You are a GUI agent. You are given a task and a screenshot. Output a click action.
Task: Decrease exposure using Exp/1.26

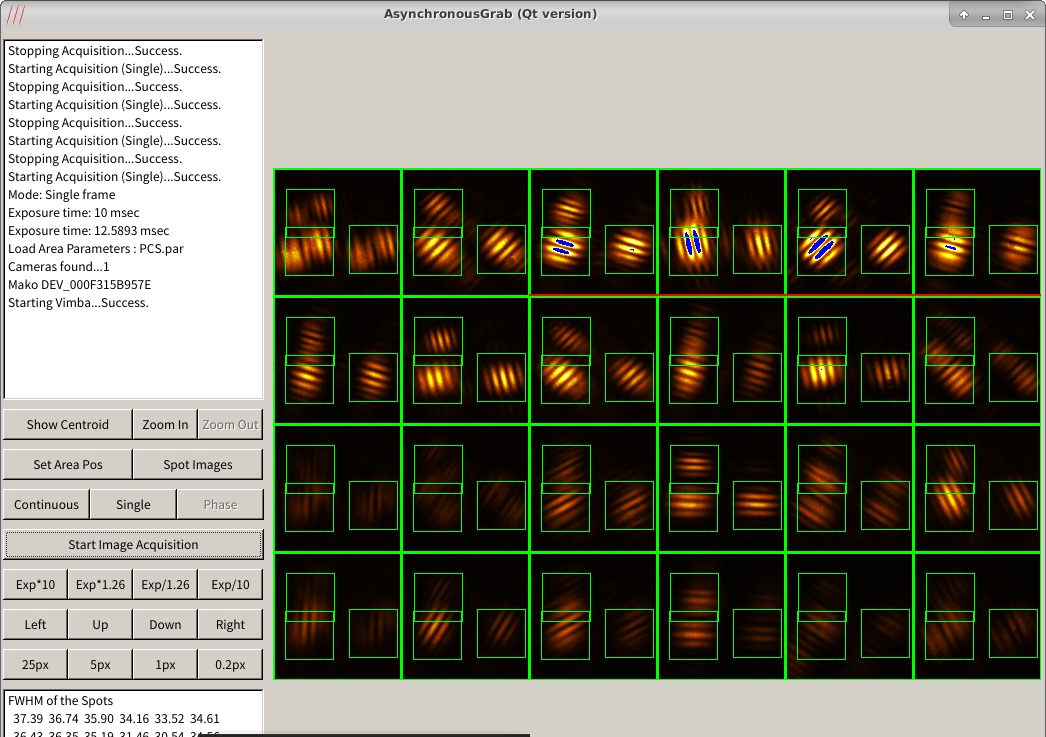pyautogui.click(x=165, y=585)
